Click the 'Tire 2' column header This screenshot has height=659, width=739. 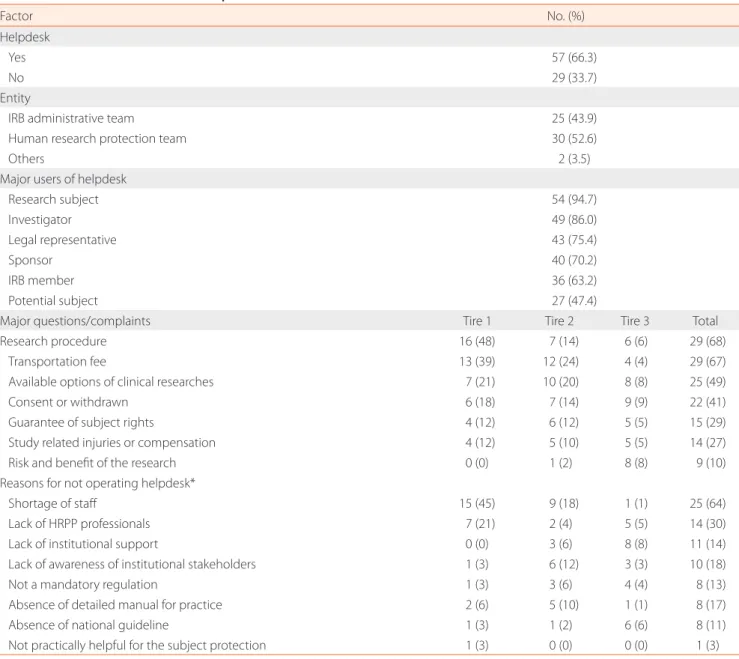point(559,321)
